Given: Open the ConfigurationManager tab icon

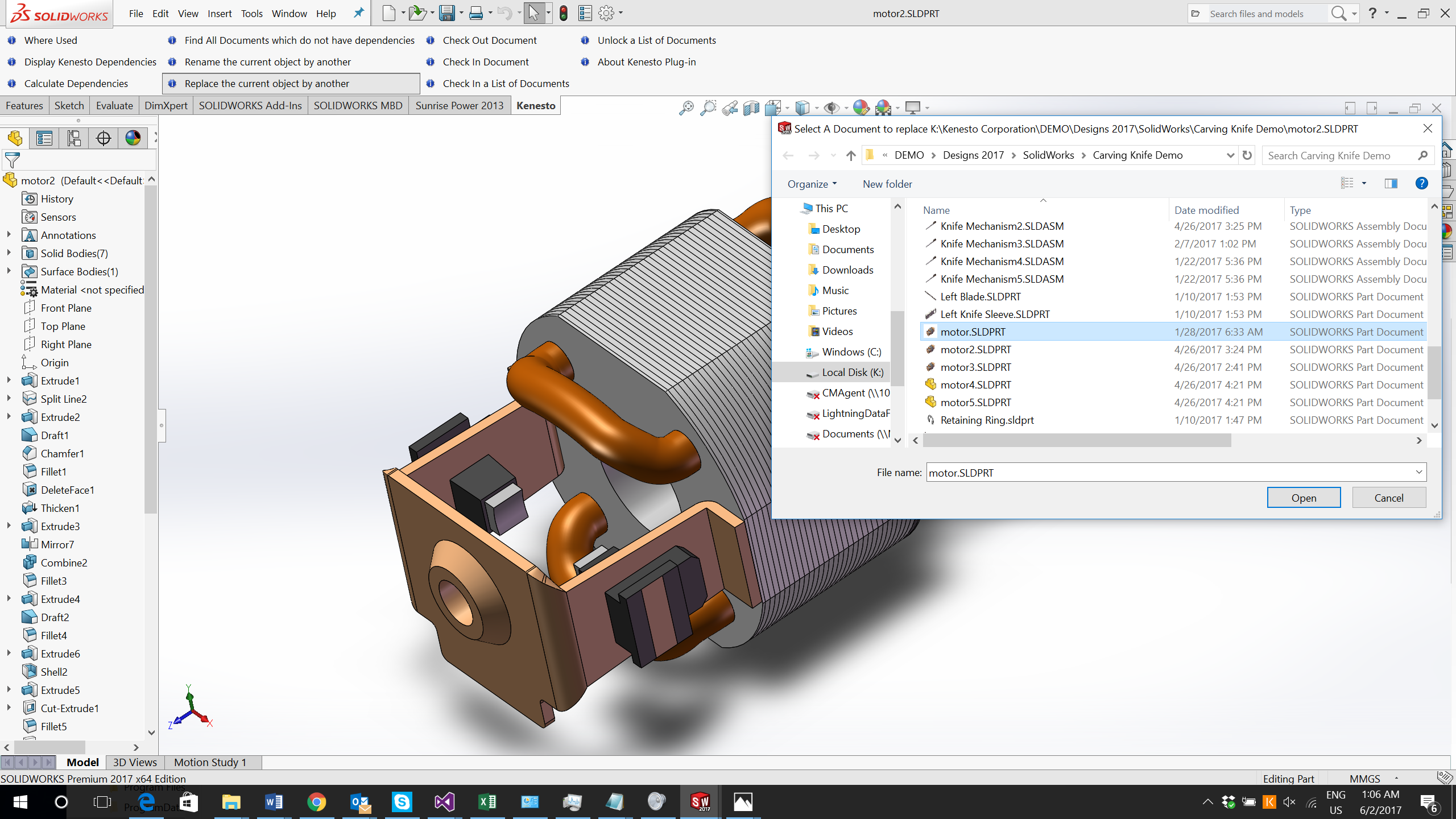Looking at the screenshot, I should coord(74,138).
